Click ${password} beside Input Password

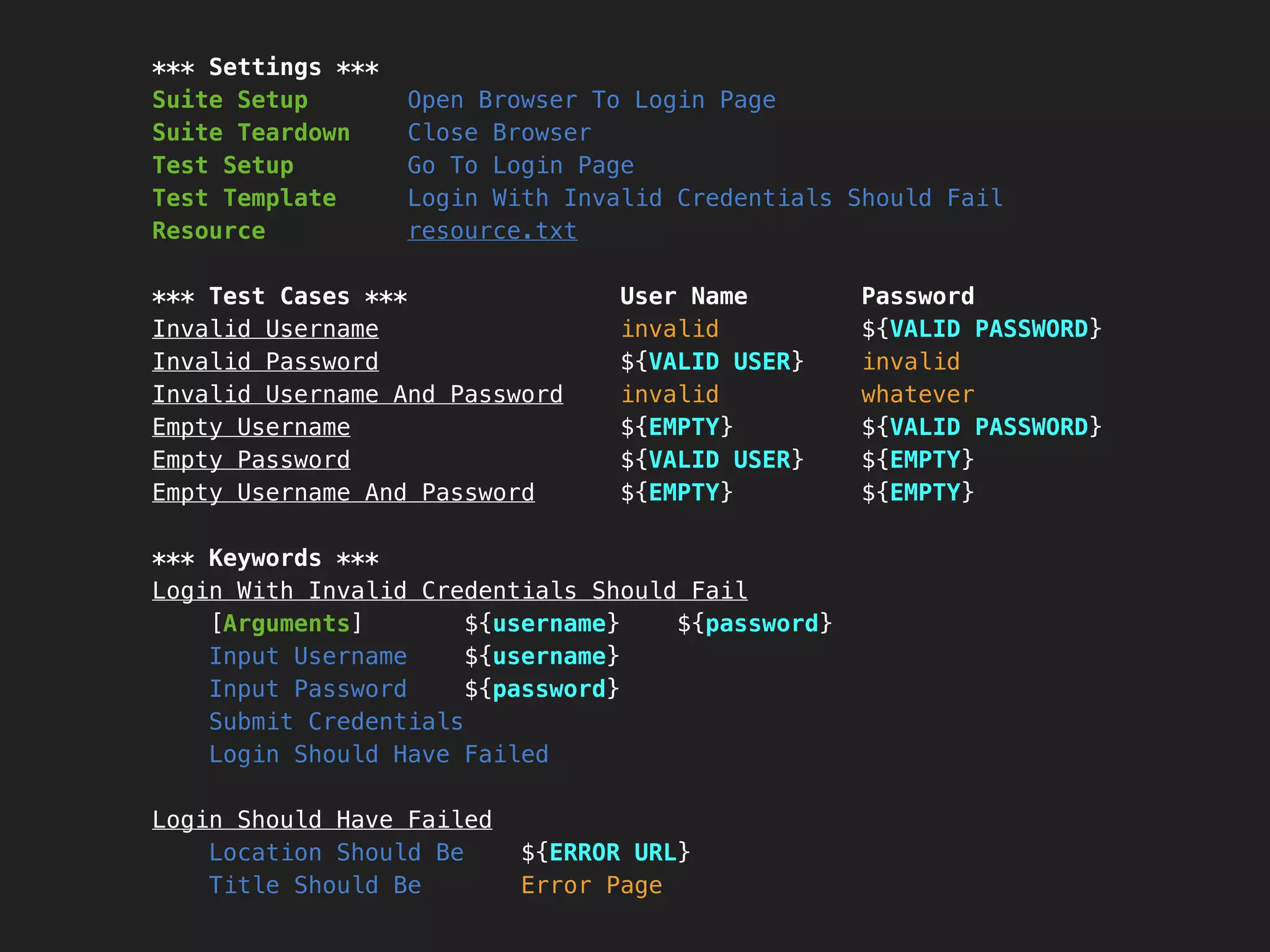pyautogui.click(x=542, y=689)
